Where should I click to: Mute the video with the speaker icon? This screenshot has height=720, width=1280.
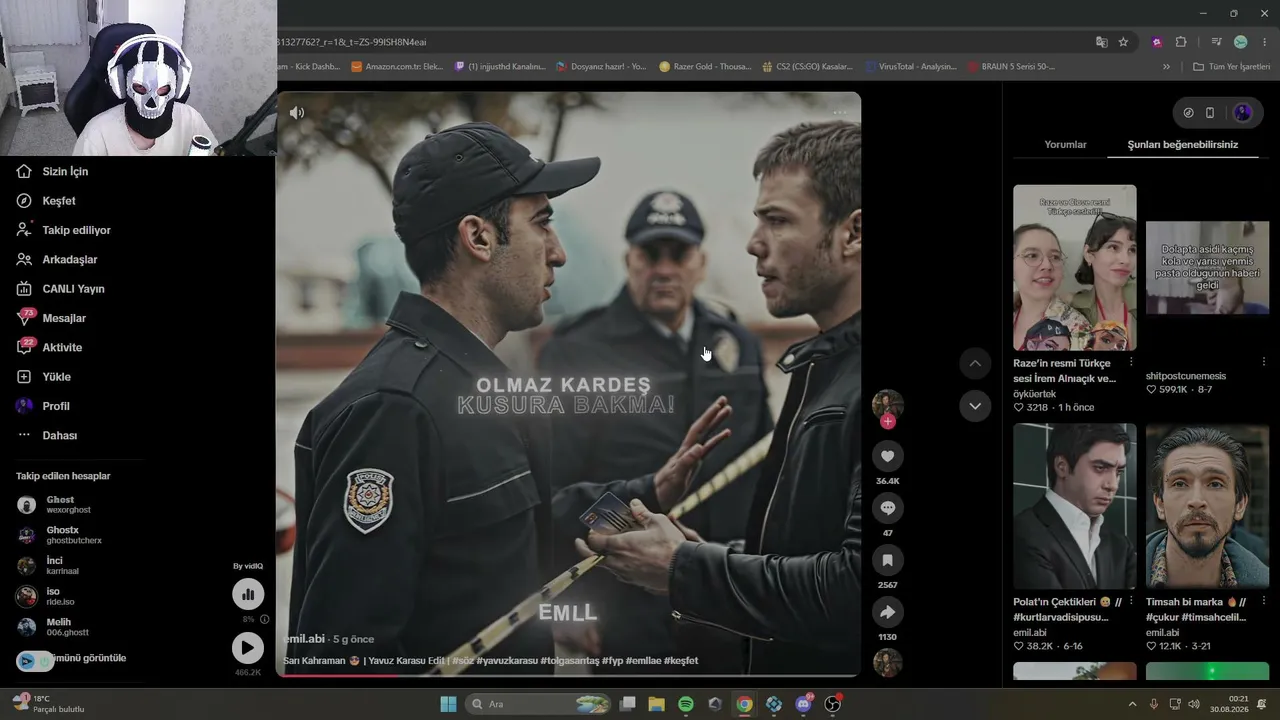click(297, 113)
